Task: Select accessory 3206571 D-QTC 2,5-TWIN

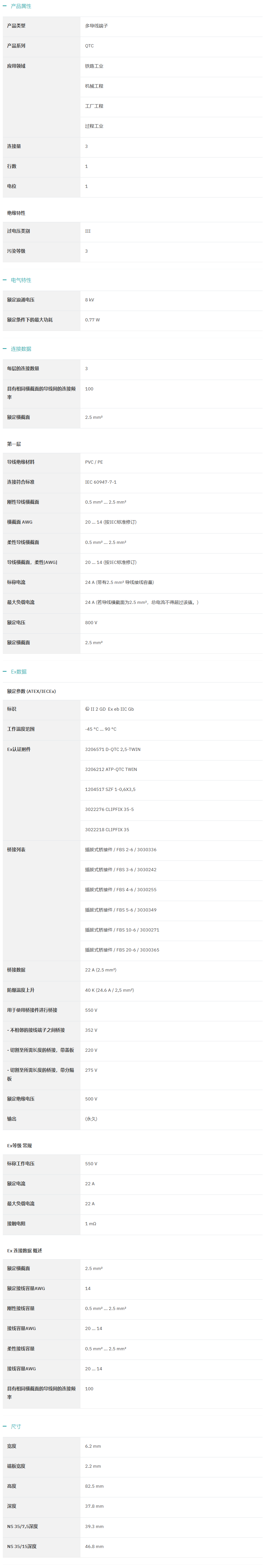Action: 113,750
